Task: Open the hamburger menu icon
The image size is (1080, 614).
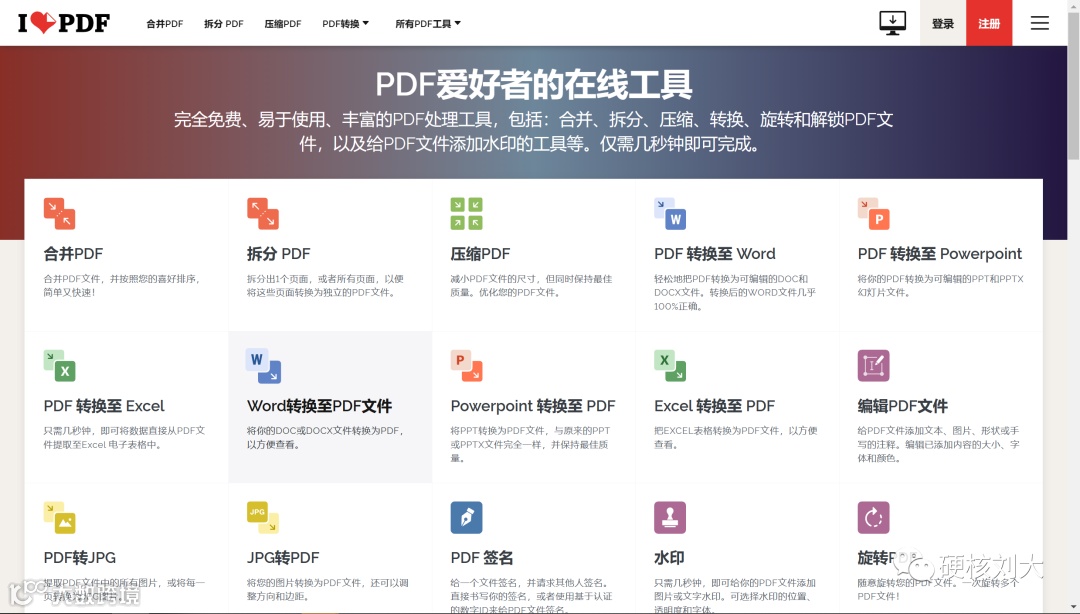Action: point(1039,23)
